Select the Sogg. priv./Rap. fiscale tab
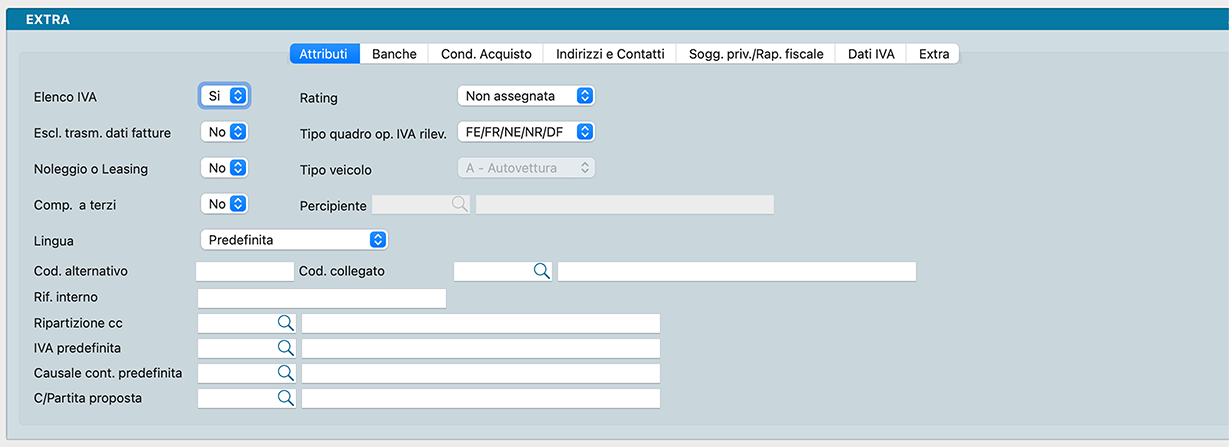 (756, 54)
